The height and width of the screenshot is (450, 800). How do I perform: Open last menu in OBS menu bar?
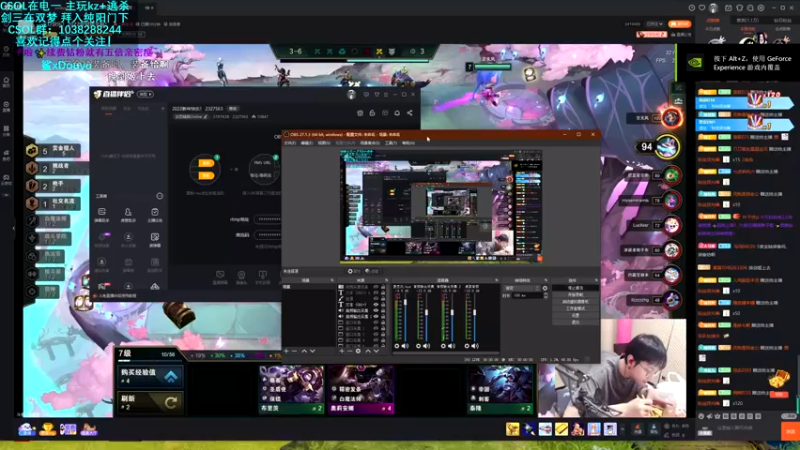tap(408, 143)
